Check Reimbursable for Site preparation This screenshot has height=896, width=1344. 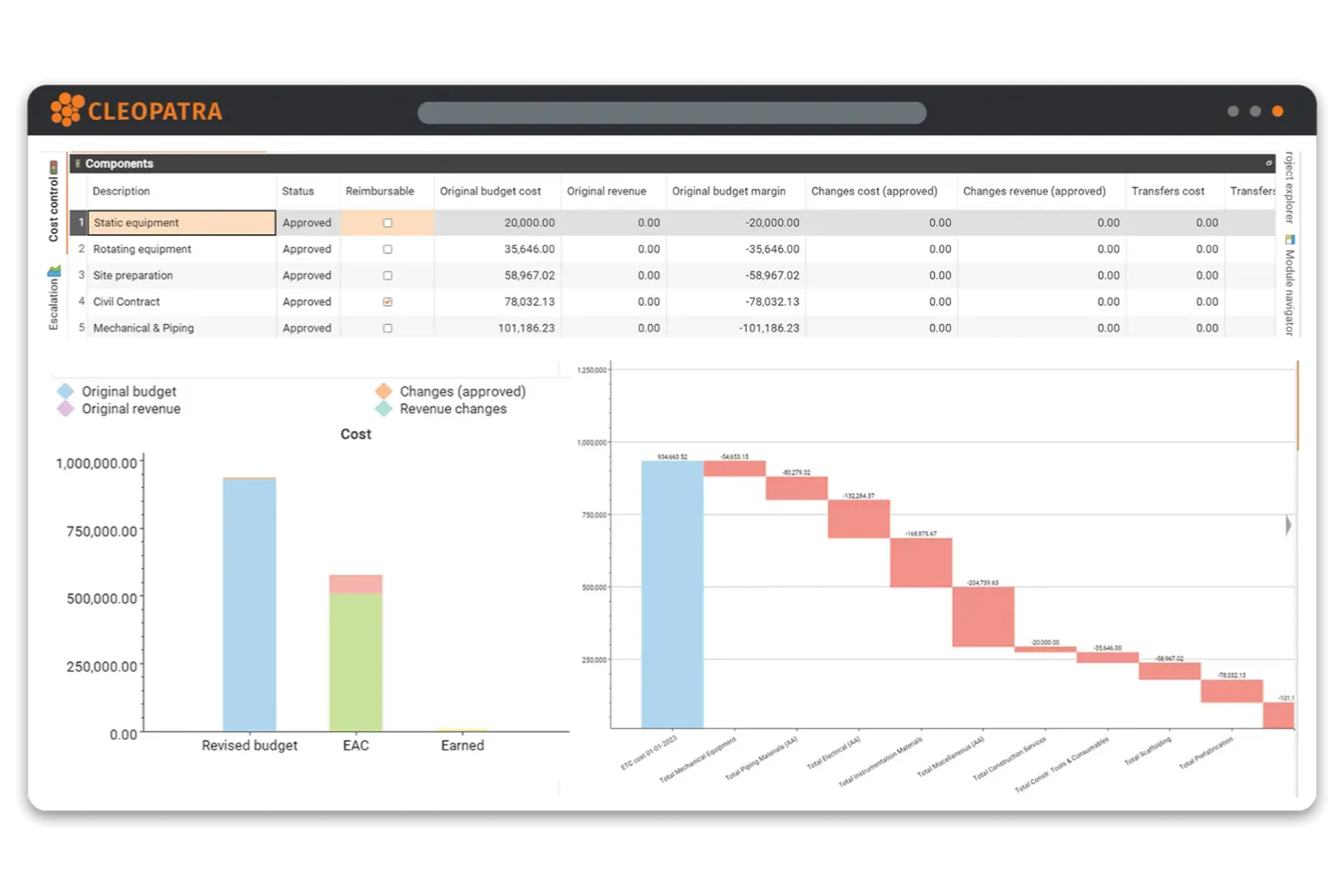(x=388, y=275)
